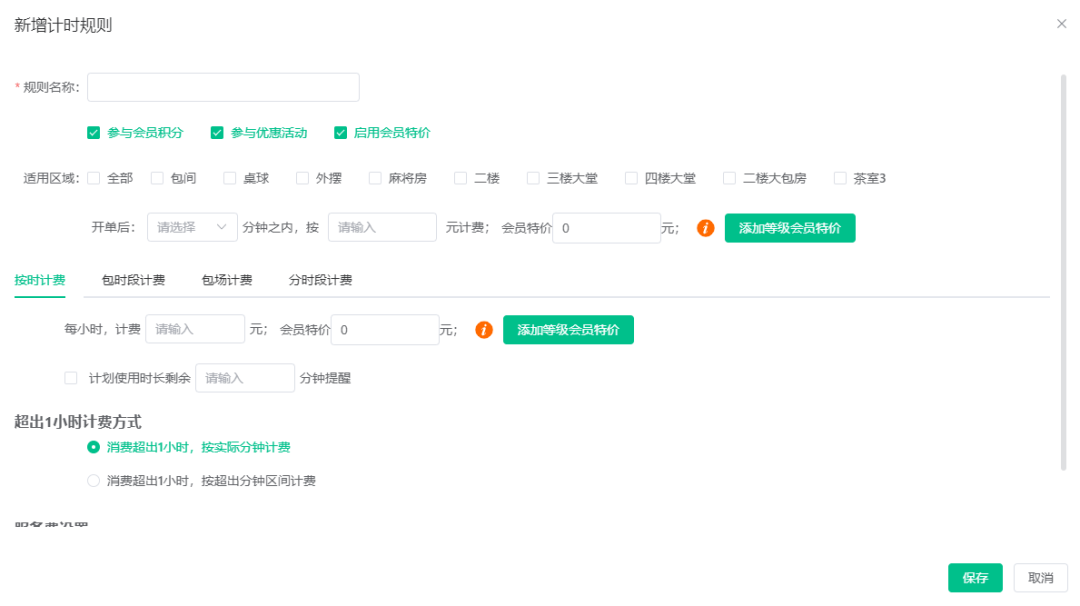Focus the 每小时计费 amount input
The image size is (1080, 606).
[x=195, y=329]
